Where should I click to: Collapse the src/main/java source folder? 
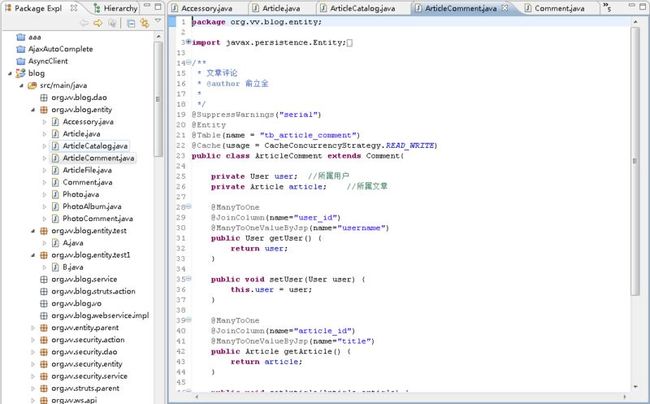[21, 85]
